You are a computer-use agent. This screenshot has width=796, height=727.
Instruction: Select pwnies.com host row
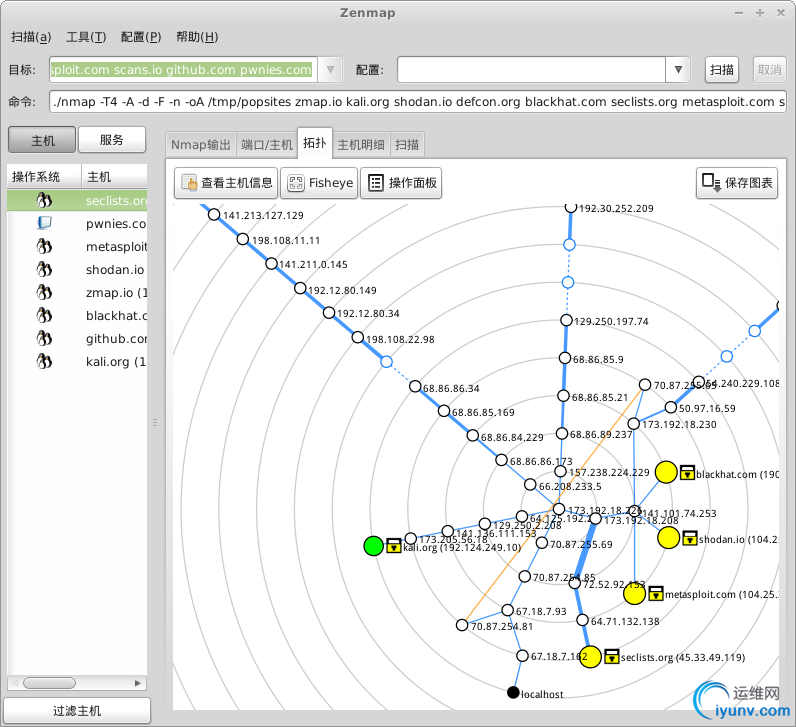coord(77,223)
